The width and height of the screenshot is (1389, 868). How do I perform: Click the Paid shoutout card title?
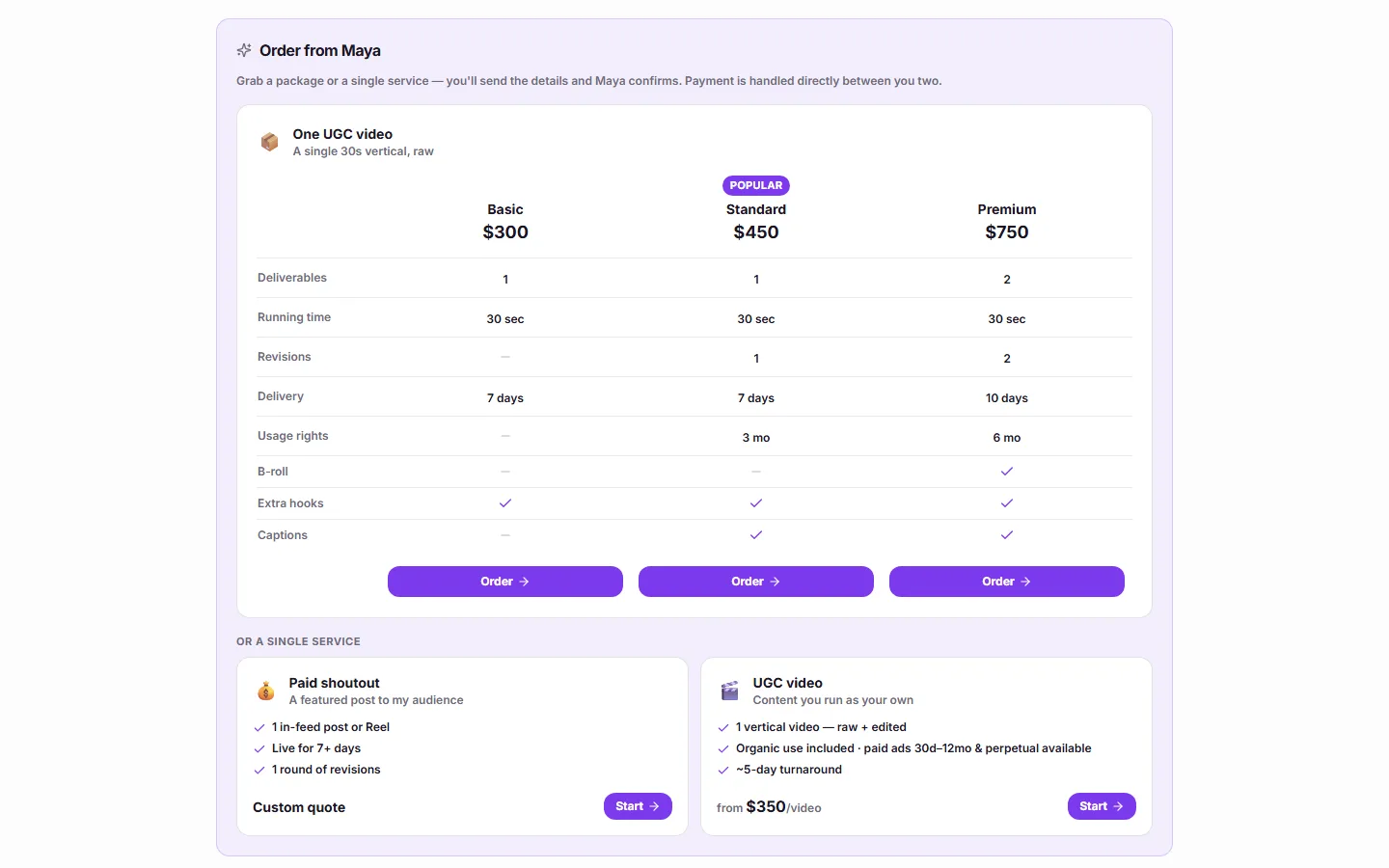(335, 683)
